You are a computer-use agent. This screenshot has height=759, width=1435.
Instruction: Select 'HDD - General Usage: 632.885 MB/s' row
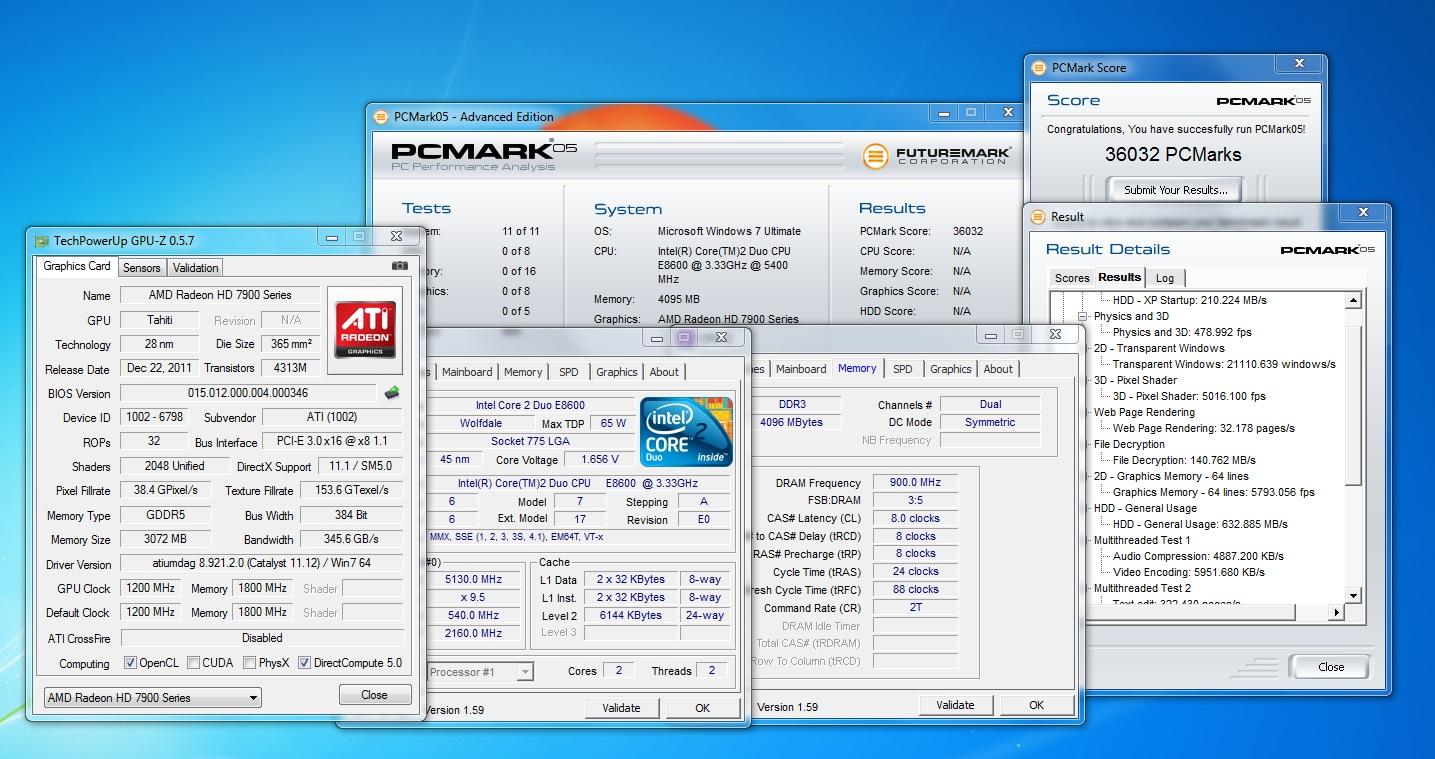[1200, 524]
